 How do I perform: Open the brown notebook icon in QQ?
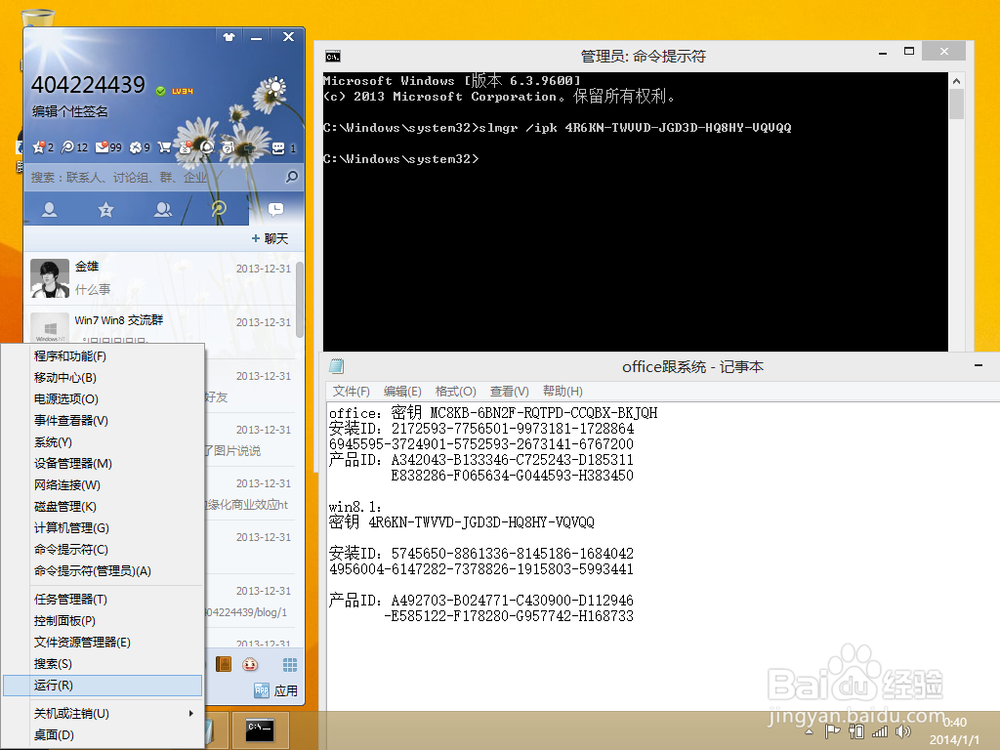(x=223, y=665)
